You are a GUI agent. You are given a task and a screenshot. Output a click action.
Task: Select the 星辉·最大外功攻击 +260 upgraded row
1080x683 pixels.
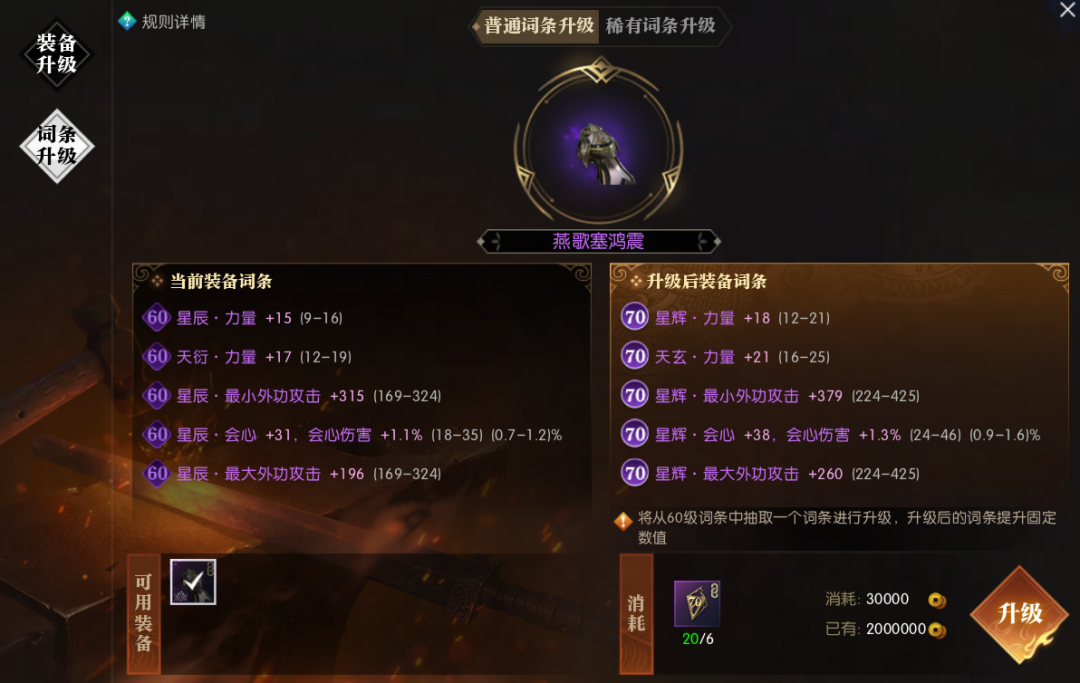[771, 474]
